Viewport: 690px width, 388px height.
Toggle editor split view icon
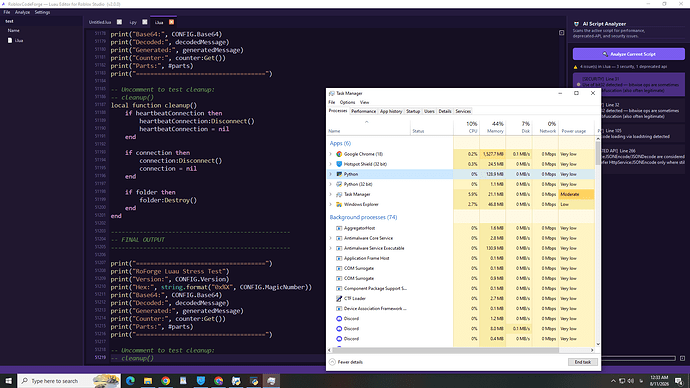click(x=562, y=33)
